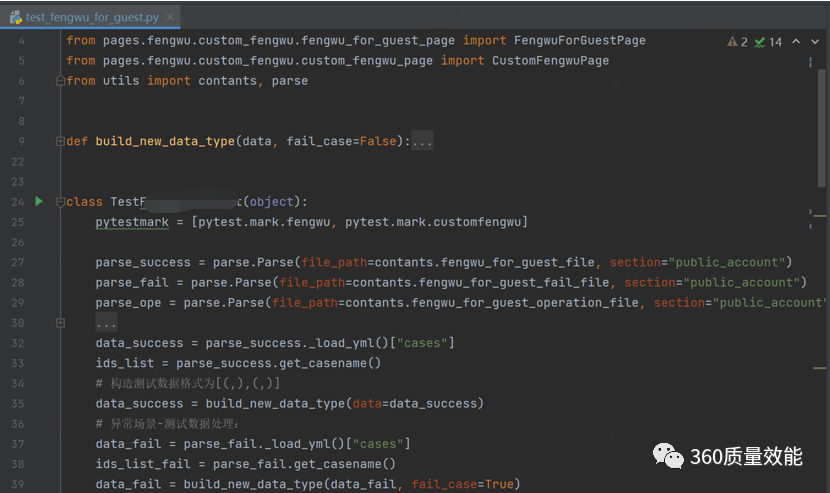Click the editor vertical scrollbar thumb
The height and width of the screenshot is (493, 830).
(x=822, y=127)
